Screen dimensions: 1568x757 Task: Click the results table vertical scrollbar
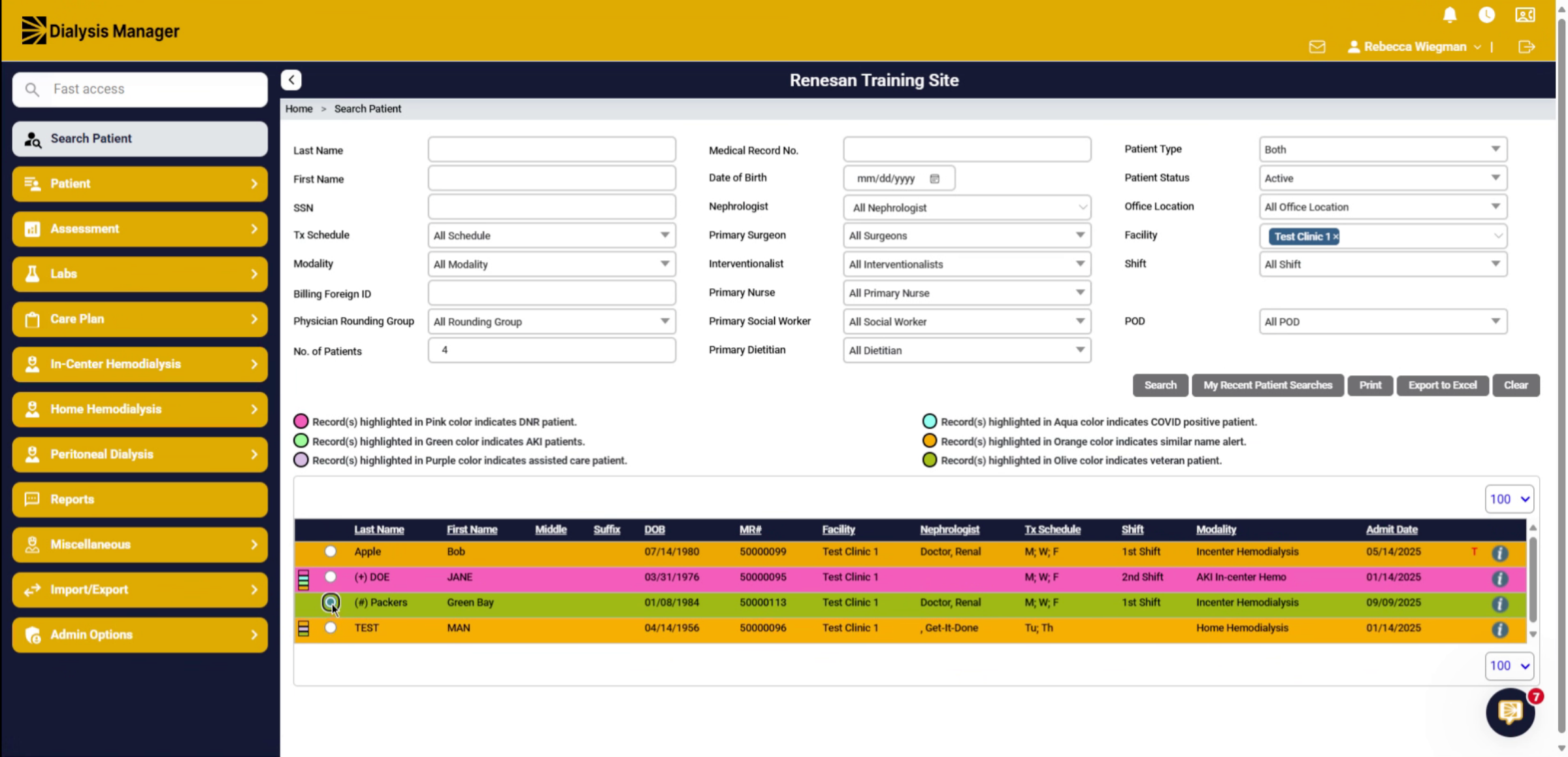(x=1533, y=580)
